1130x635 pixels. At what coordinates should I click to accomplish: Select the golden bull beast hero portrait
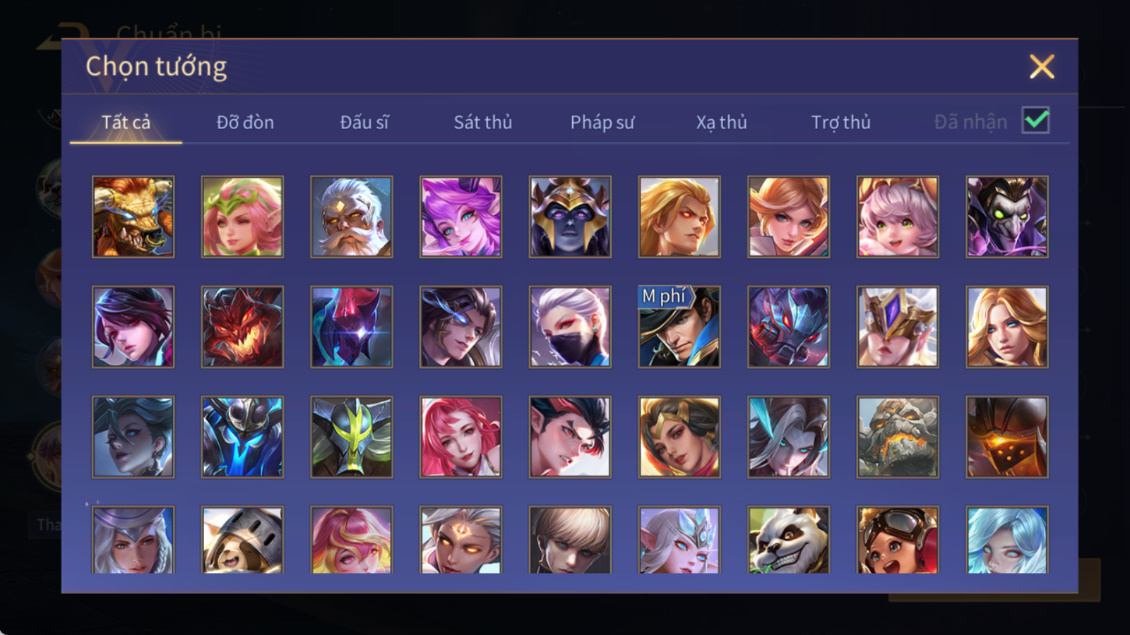(x=133, y=217)
